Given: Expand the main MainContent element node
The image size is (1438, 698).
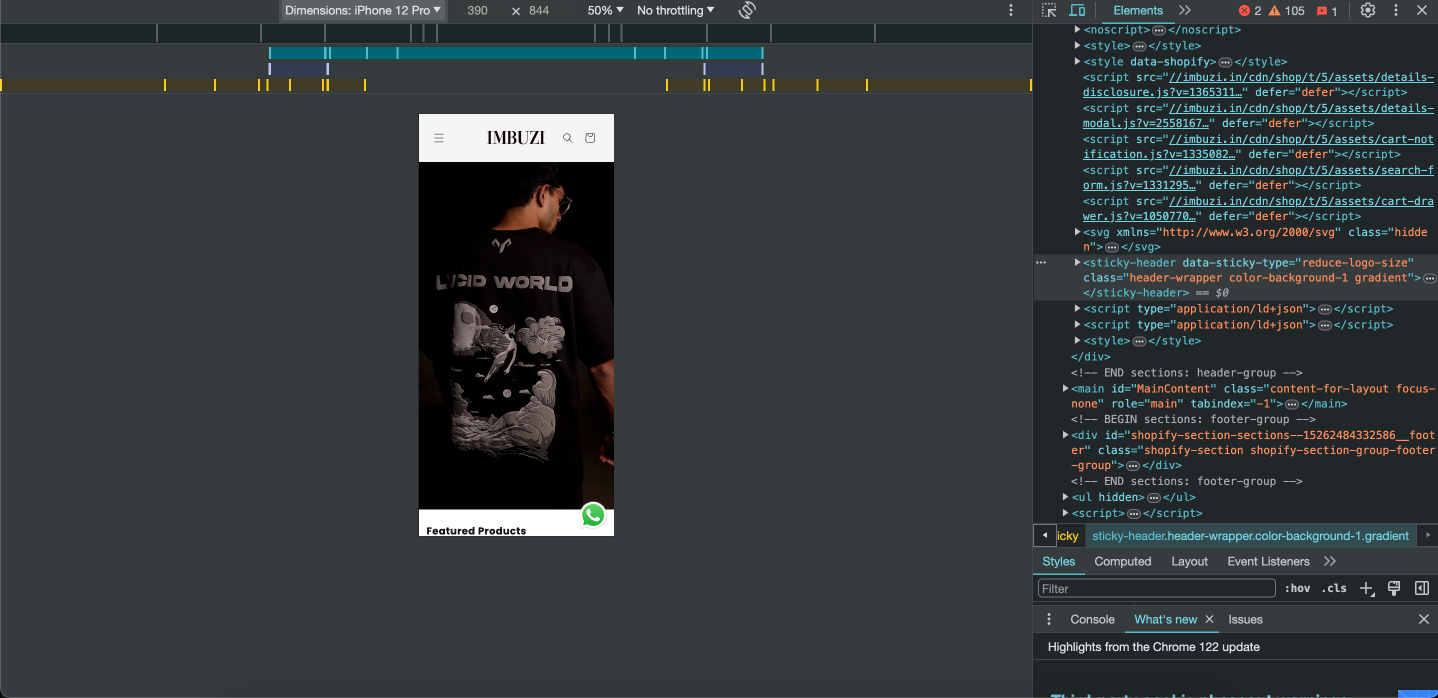Looking at the screenshot, I should pos(1066,388).
